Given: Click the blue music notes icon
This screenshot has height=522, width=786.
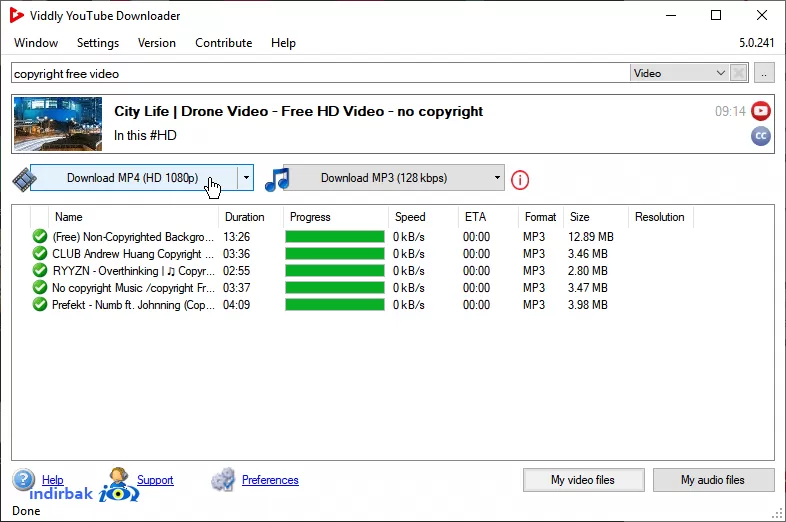Looking at the screenshot, I should [x=277, y=180].
